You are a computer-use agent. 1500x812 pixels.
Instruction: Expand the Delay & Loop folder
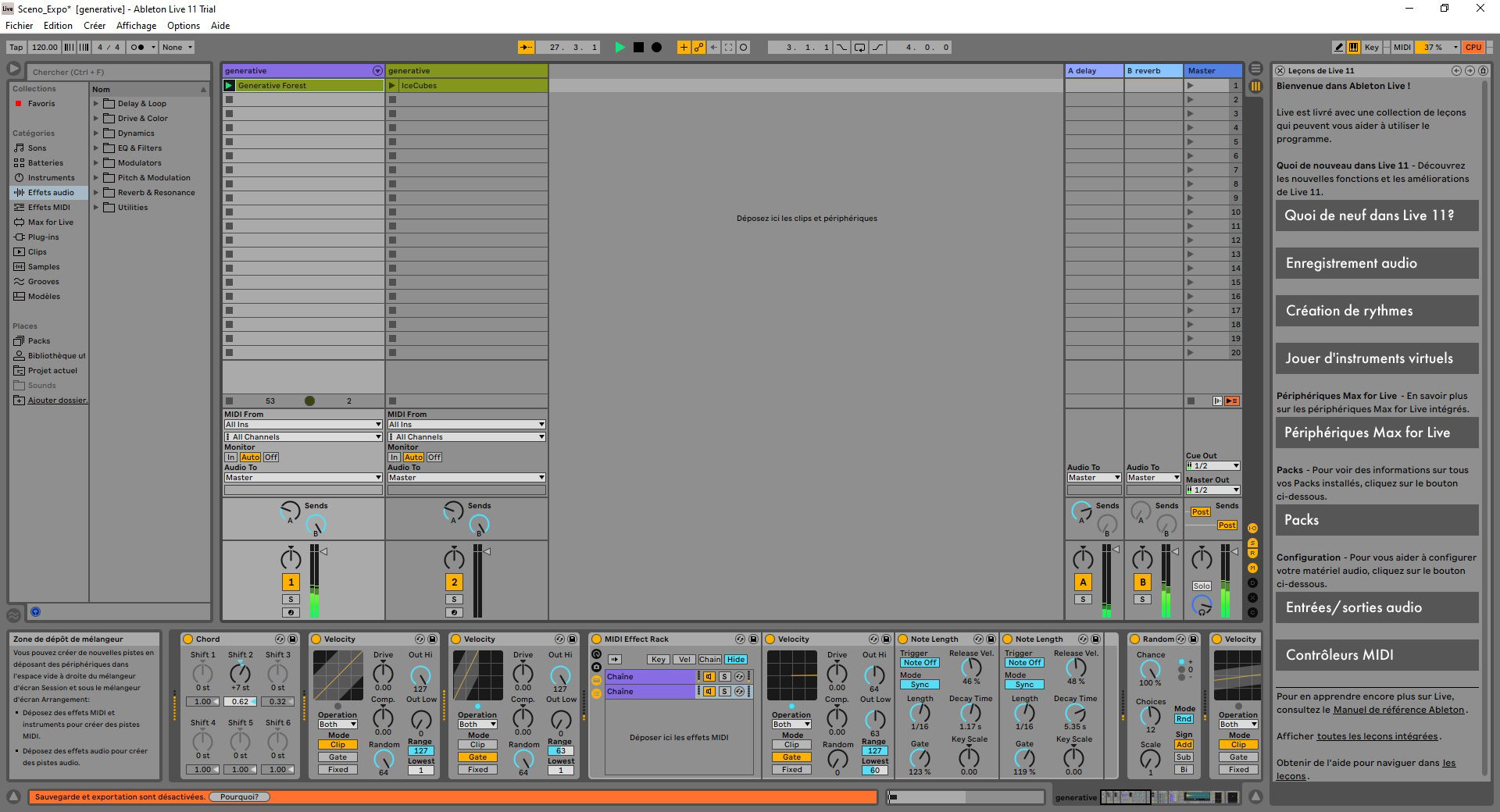[x=97, y=104]
